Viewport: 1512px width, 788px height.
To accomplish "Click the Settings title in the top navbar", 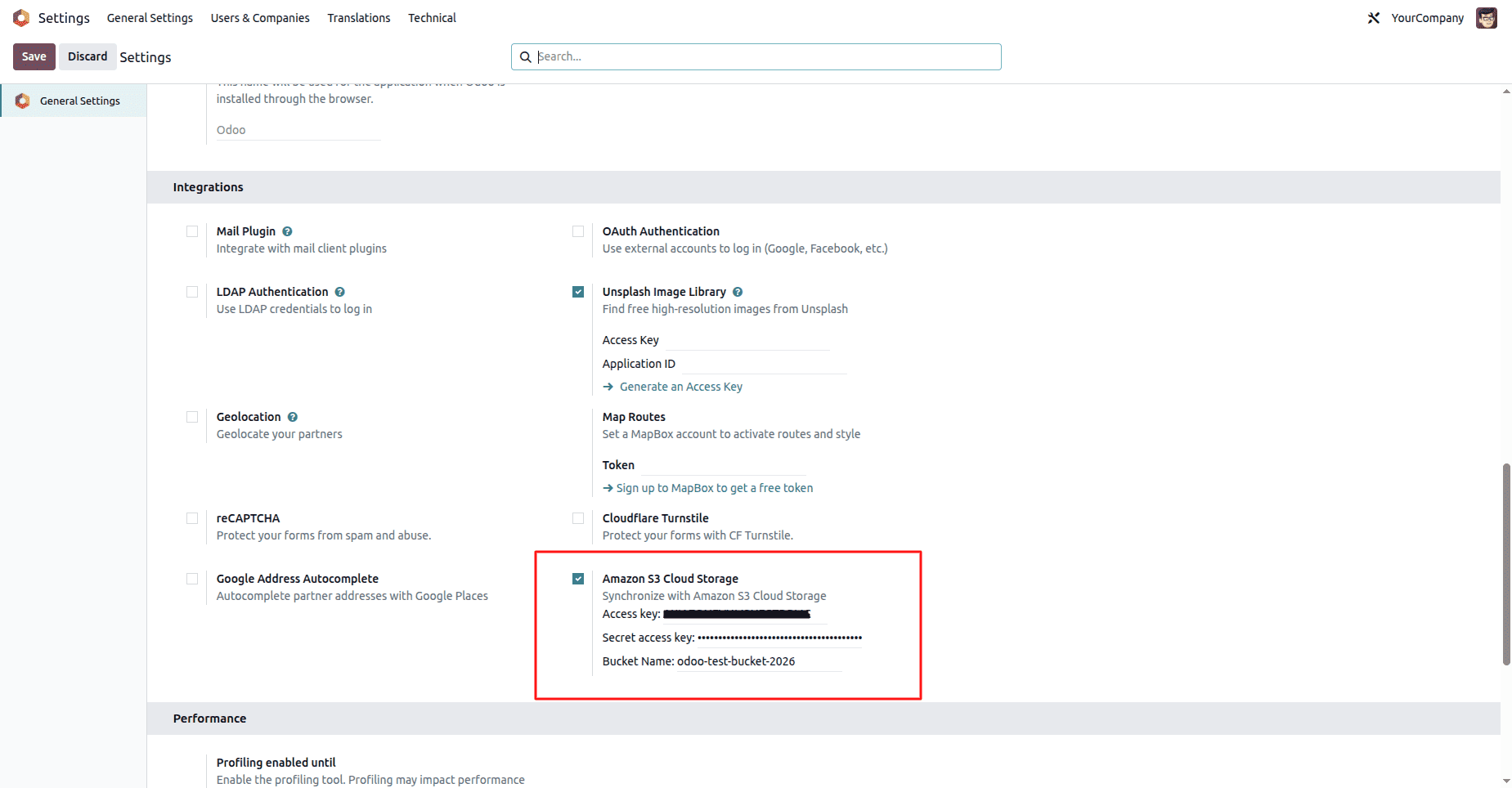I will click(64, 18).
